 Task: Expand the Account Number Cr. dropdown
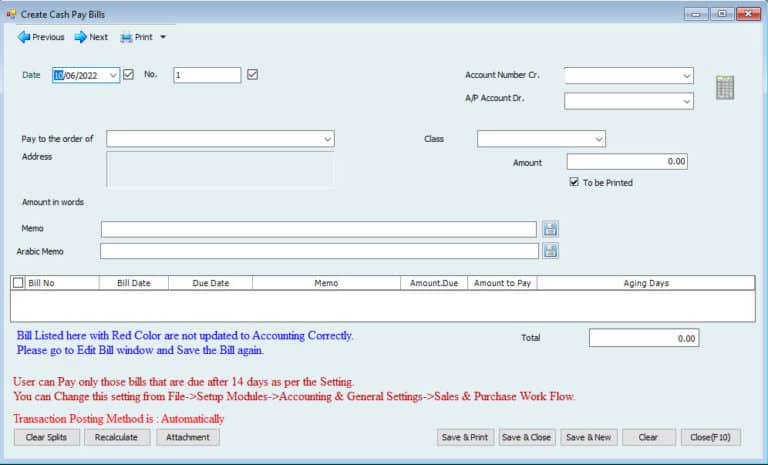click(x=687, y=76)
